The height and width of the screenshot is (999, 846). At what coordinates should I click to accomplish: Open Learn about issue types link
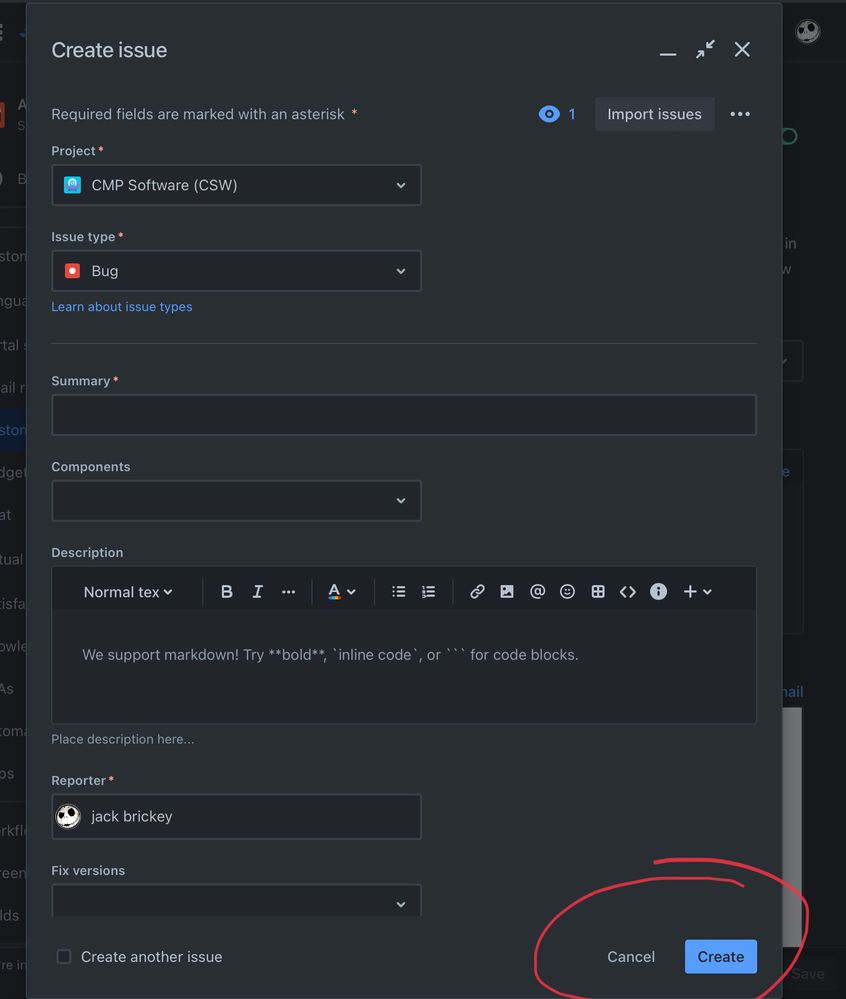click(x=122, y=306)
